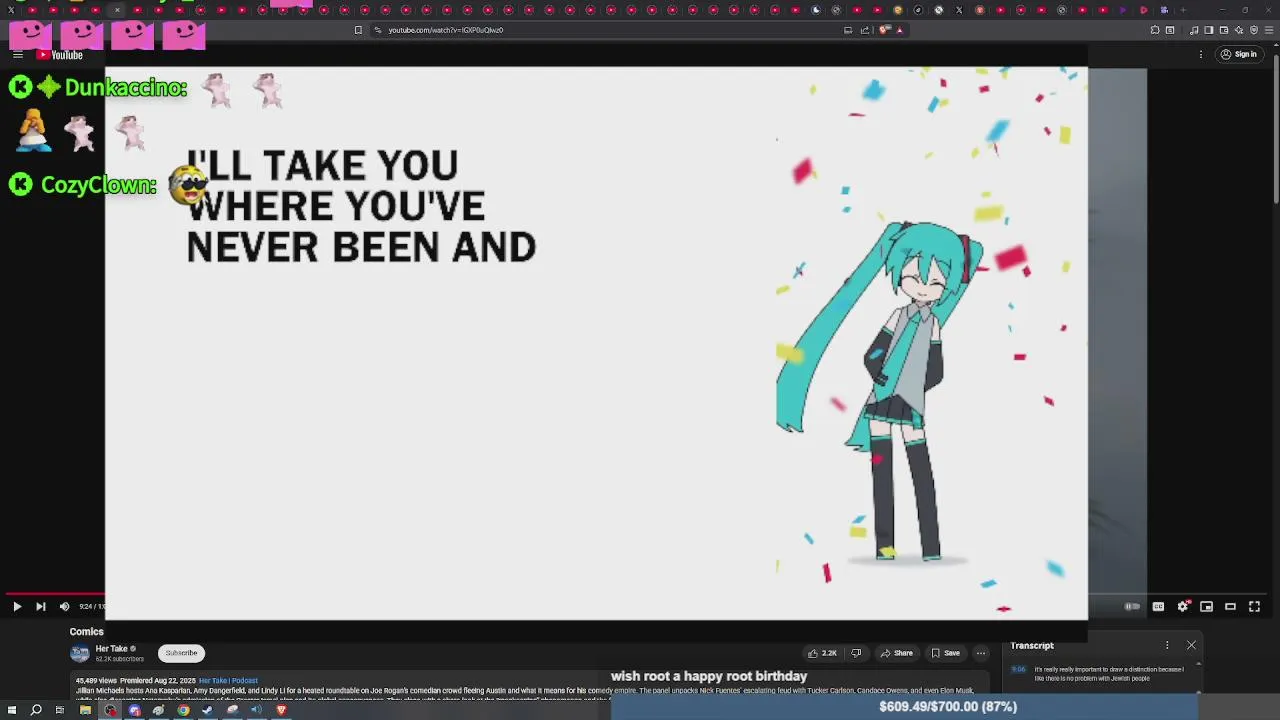Toggle closed captions CC
Viewport: 1280px width, 720px height.
tap(1158, 606)
